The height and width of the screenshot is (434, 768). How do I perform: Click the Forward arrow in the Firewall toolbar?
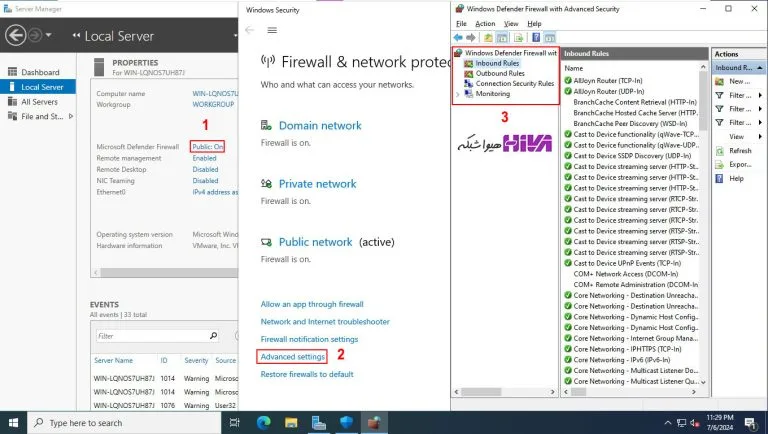coord(471,38)
